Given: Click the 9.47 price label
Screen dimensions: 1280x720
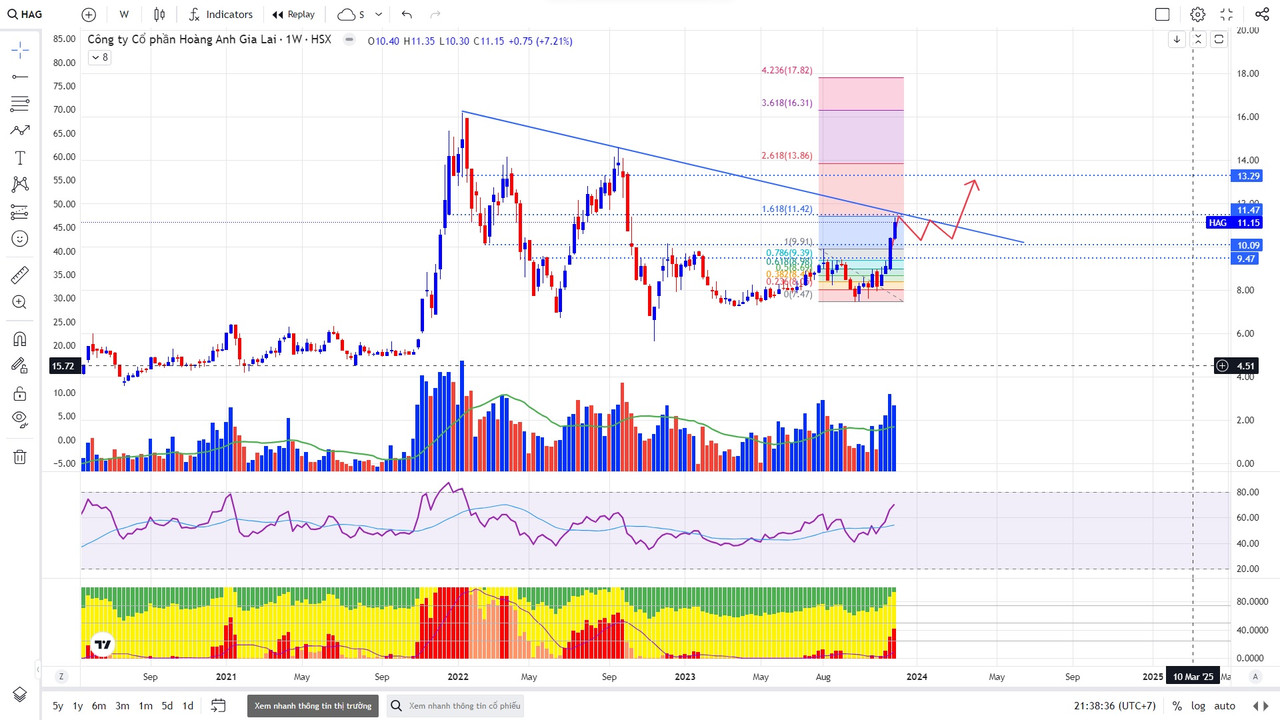Looking at the screenshot, I should coord(1247,258).
